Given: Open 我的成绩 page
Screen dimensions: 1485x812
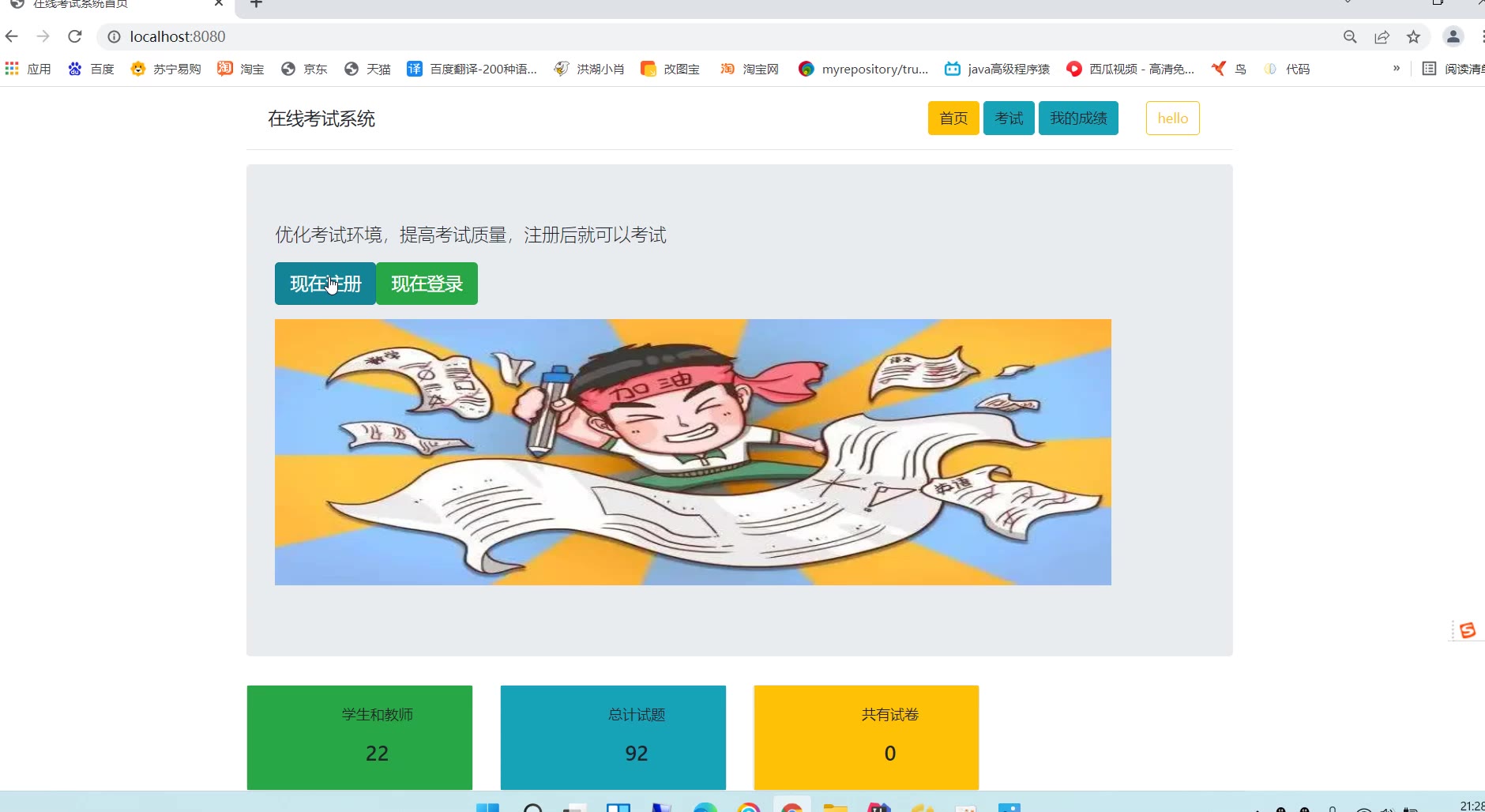Looking at the screenshot, I should point(1078,118).
